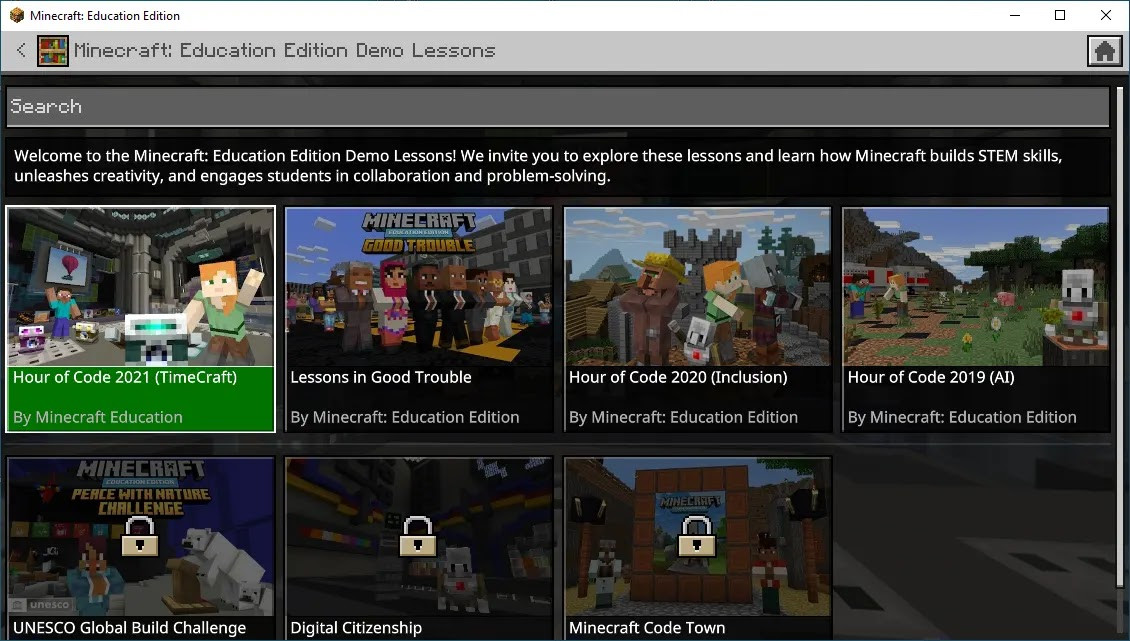Open Hour of Code 2020 (Inclusion) thumbnail
1130x641 pixels.
tap(697, 287)
